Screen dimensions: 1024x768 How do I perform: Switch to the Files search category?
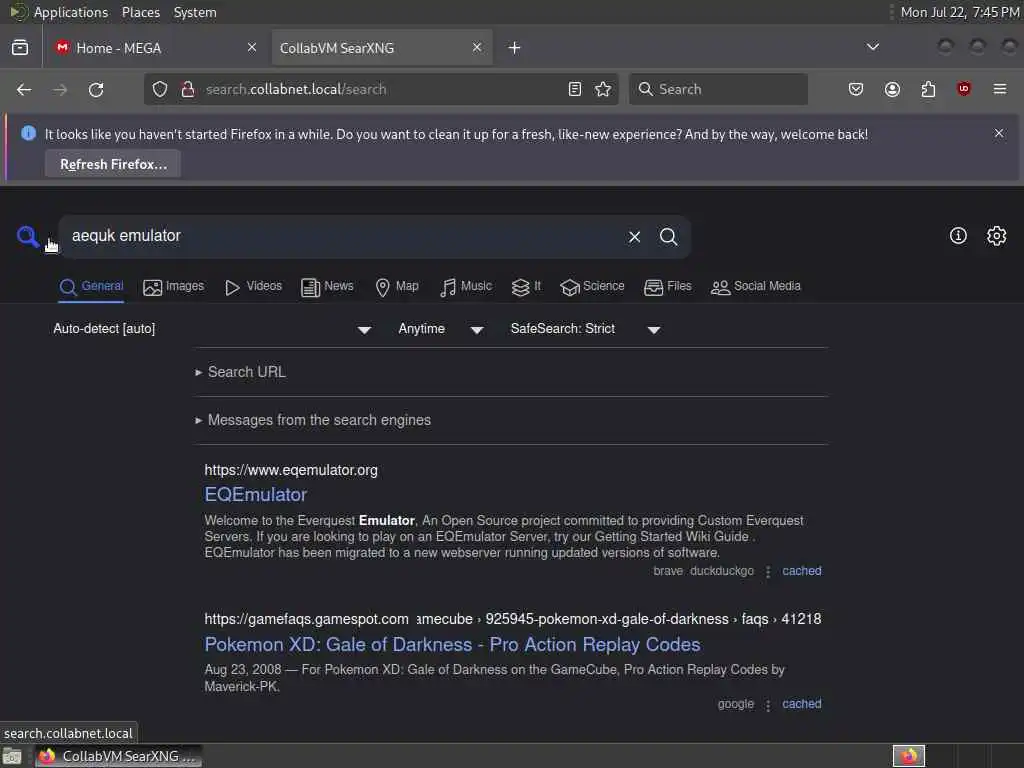pyautogui.click(x=667, y=287)
